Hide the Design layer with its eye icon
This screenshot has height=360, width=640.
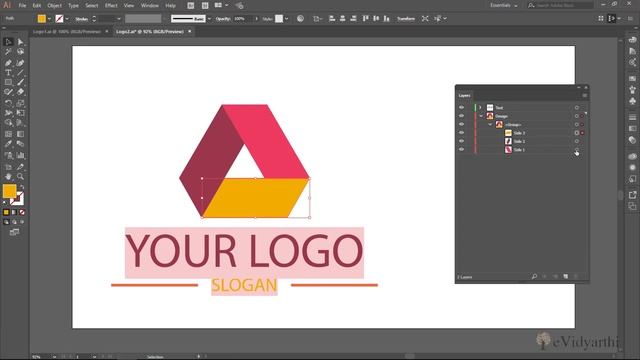461,116
